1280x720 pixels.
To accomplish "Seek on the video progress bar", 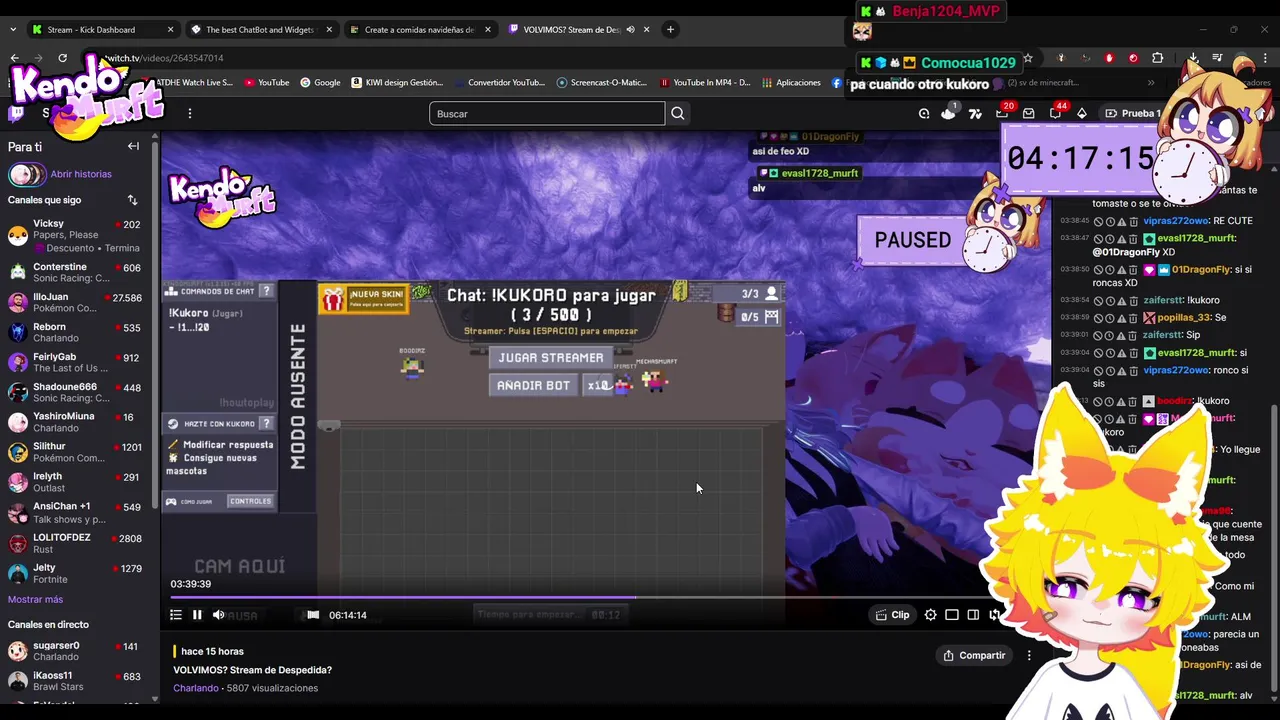I will tap(580, 598).
